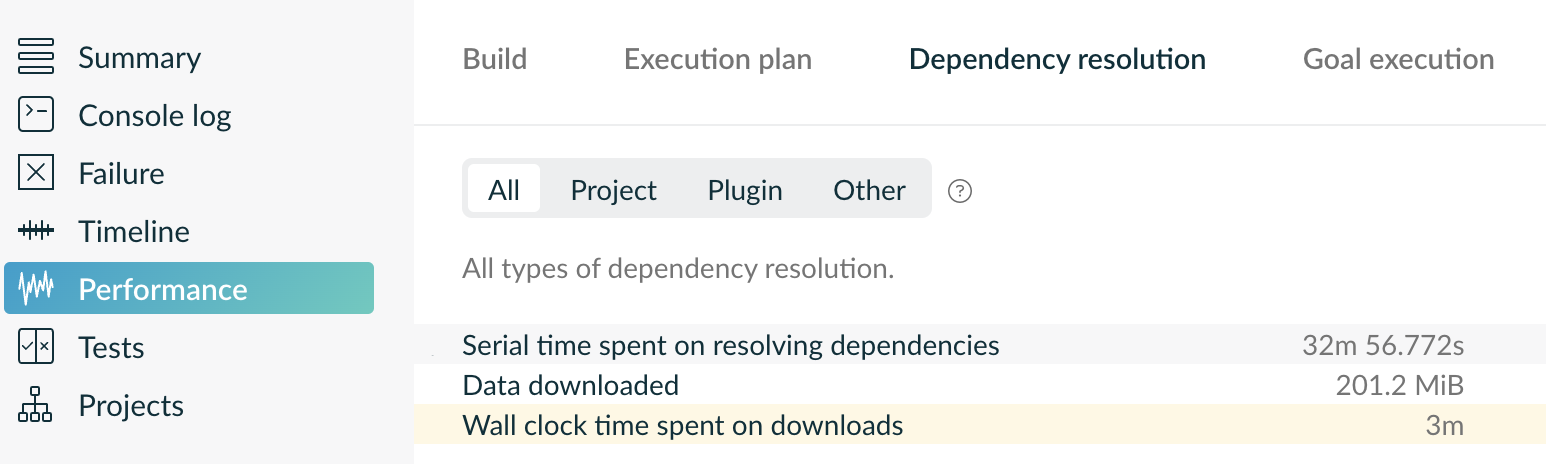
Task: Select the Other filter option
Action: pyautogui.click(x=869, y=190)
